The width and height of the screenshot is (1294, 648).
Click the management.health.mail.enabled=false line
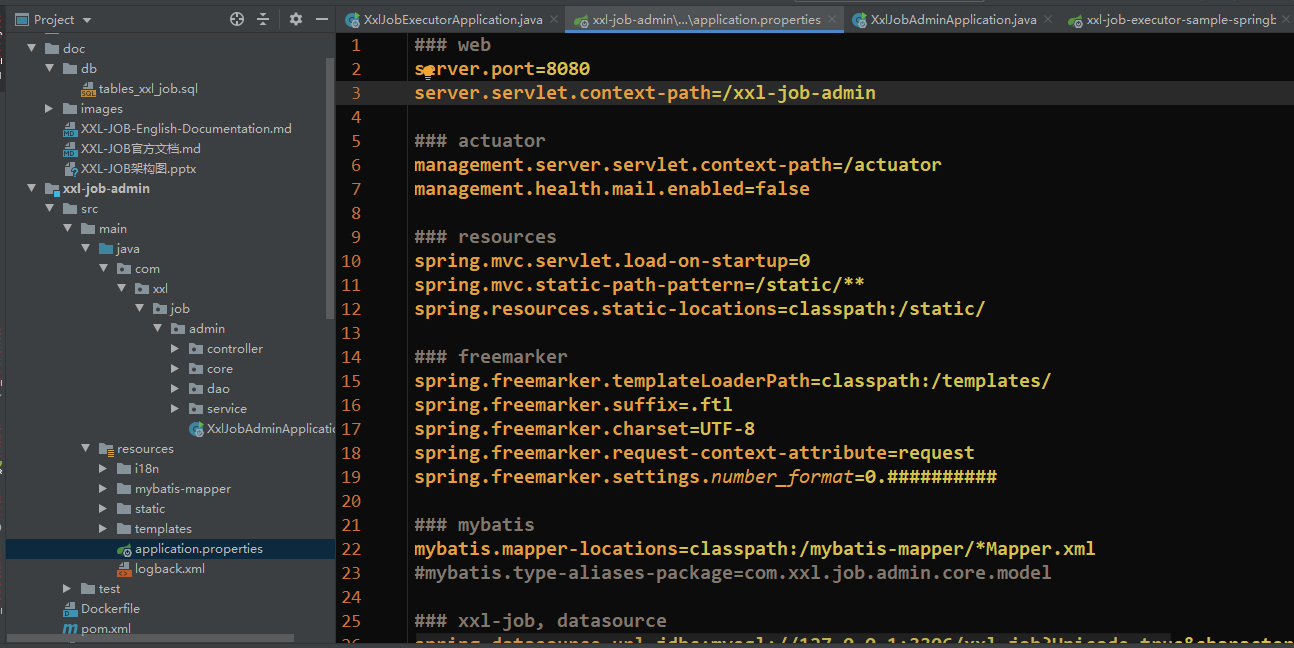(x=612, y=189)
